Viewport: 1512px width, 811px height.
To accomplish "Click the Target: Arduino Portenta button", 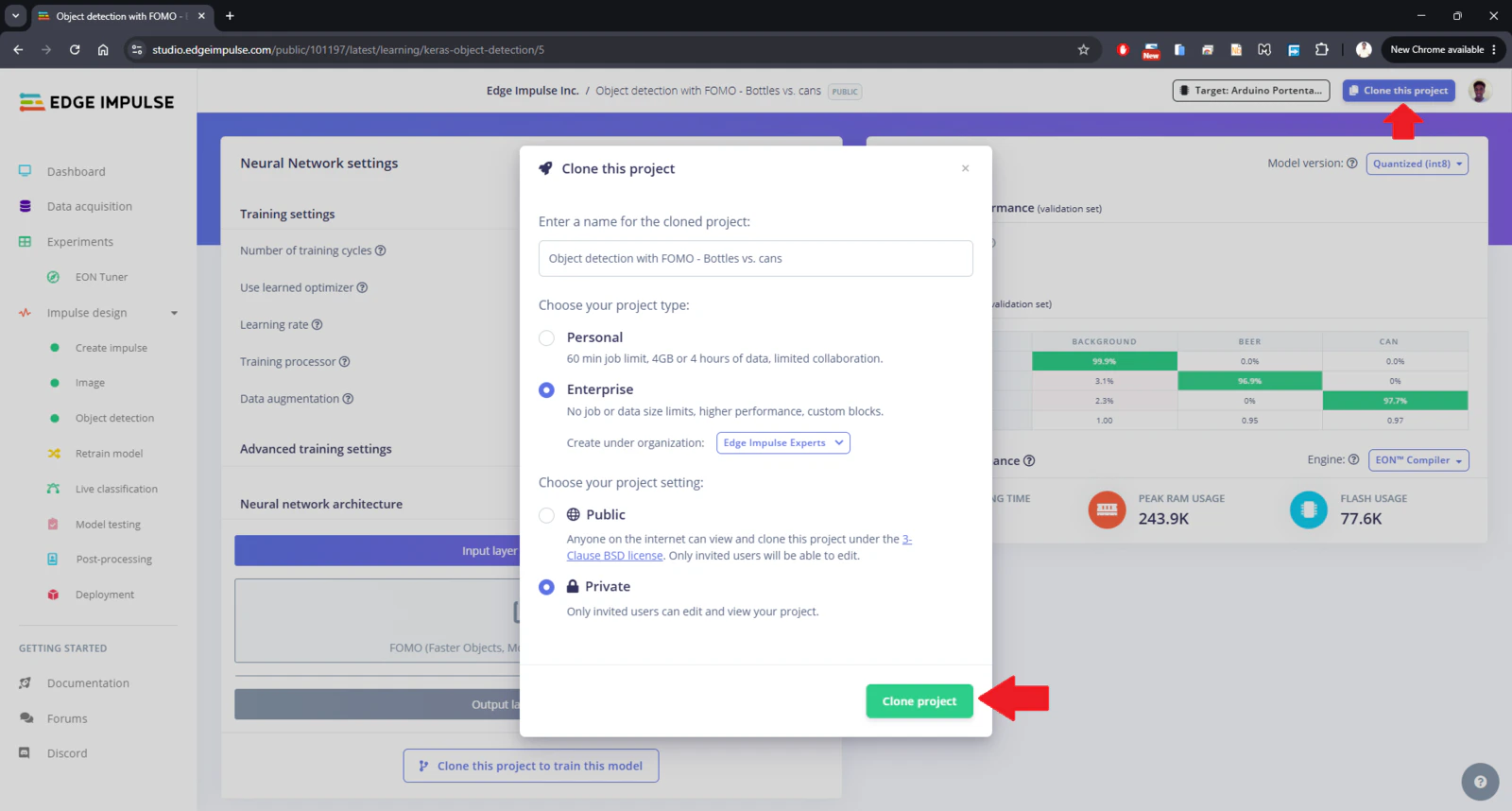I will point(1251,91).
